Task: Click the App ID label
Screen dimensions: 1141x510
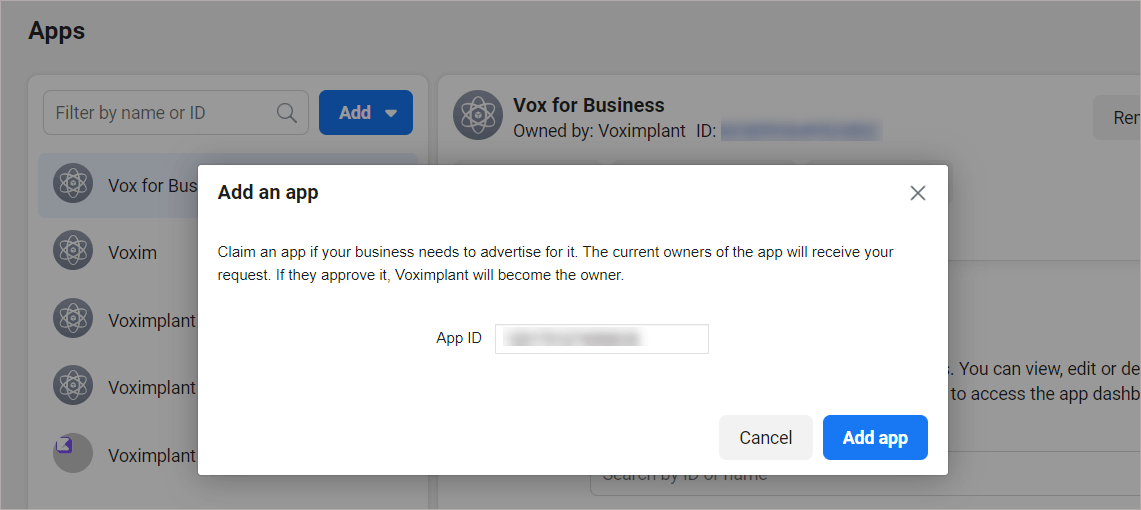Action: point(458,338)
